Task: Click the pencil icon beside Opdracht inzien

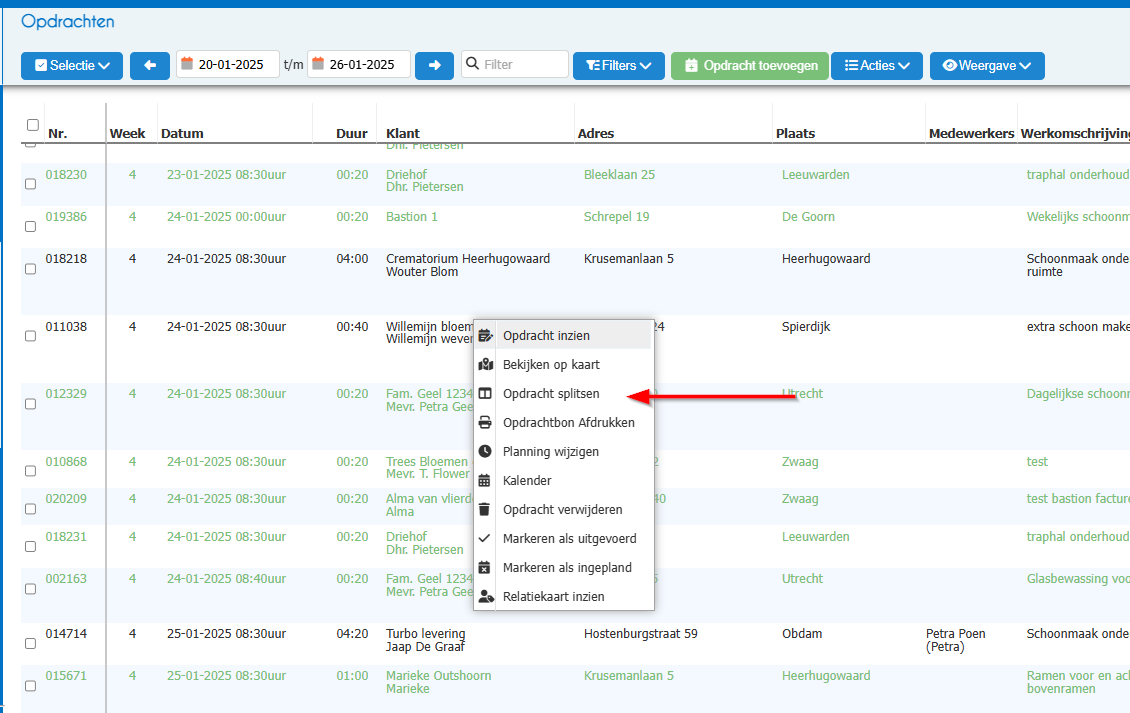Action: coord(486,335)
